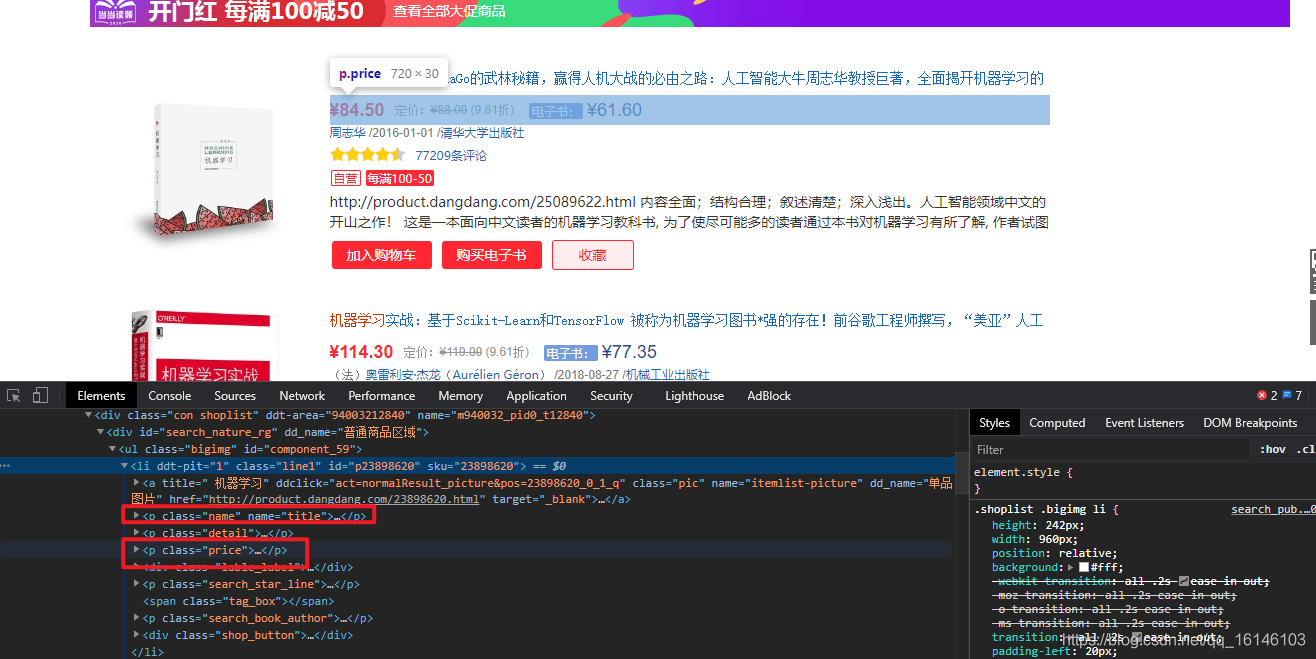Click the 加入购物车 button
Image resolution: width=1316 pixels, height=659 pixels.
pyautogui.click(x=381, y=255)
